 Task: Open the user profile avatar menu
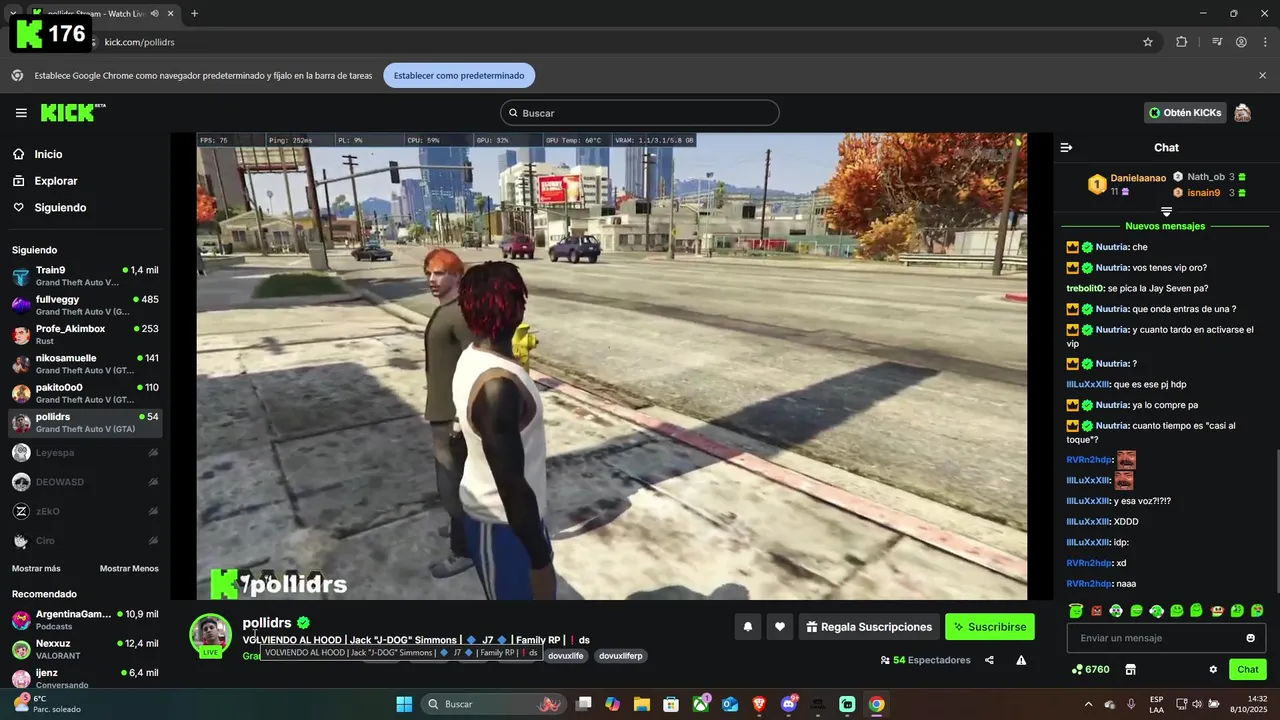pos(1242,113)
